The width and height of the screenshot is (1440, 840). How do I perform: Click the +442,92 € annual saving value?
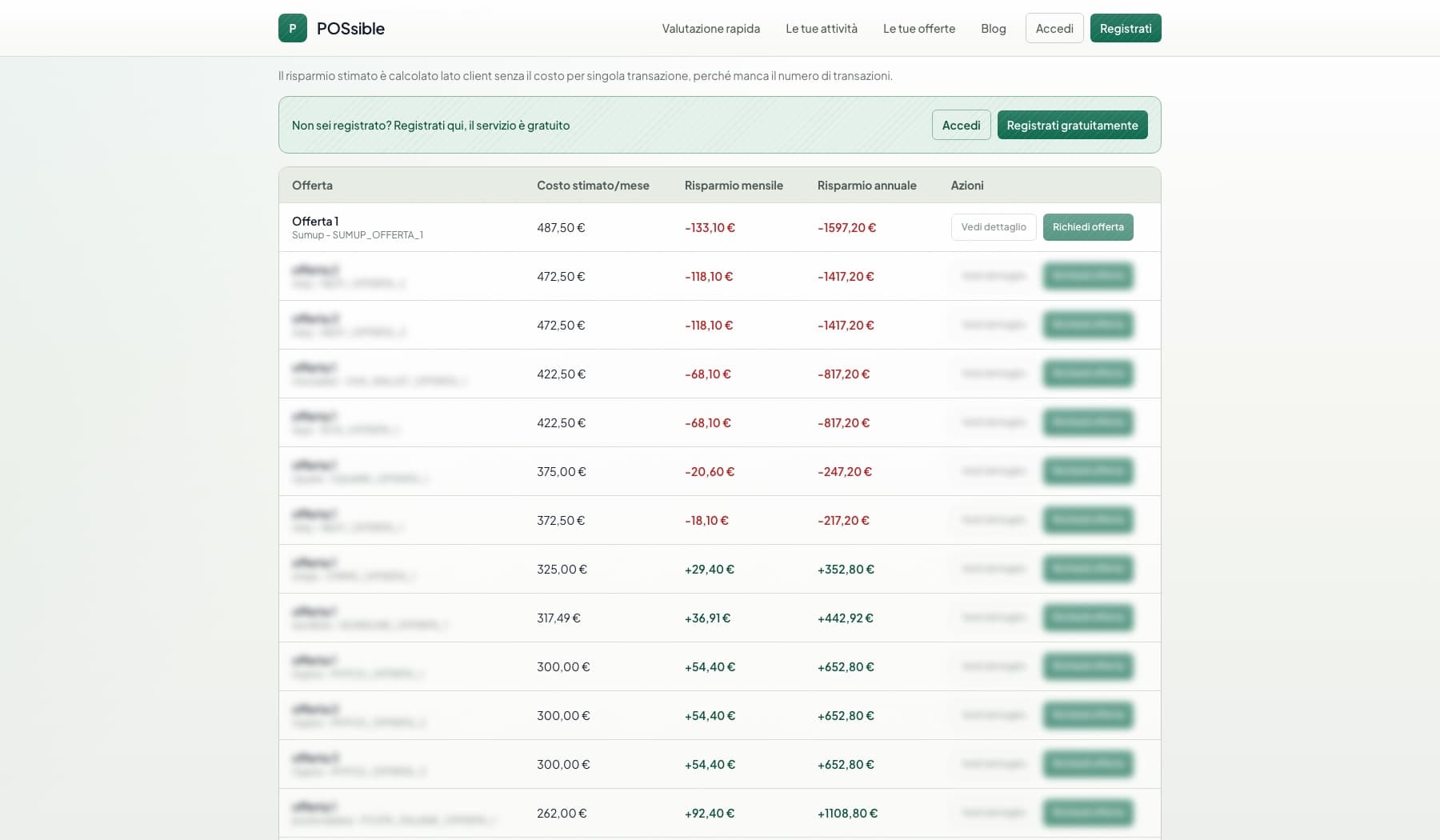click(x=846, y=618)
